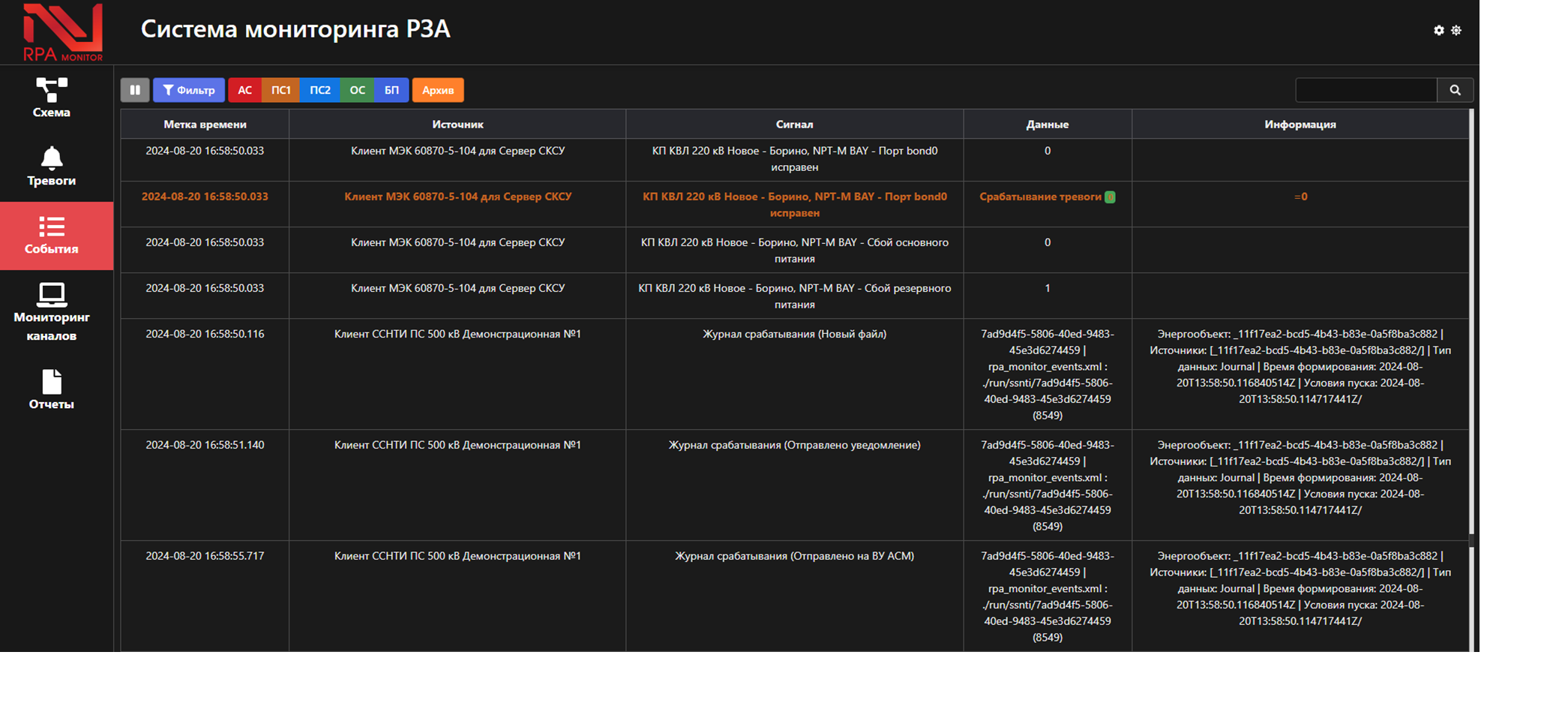1568x703 pixels.
Task: Open the Схема section in sidebar
Action: (x=51, y=98)
